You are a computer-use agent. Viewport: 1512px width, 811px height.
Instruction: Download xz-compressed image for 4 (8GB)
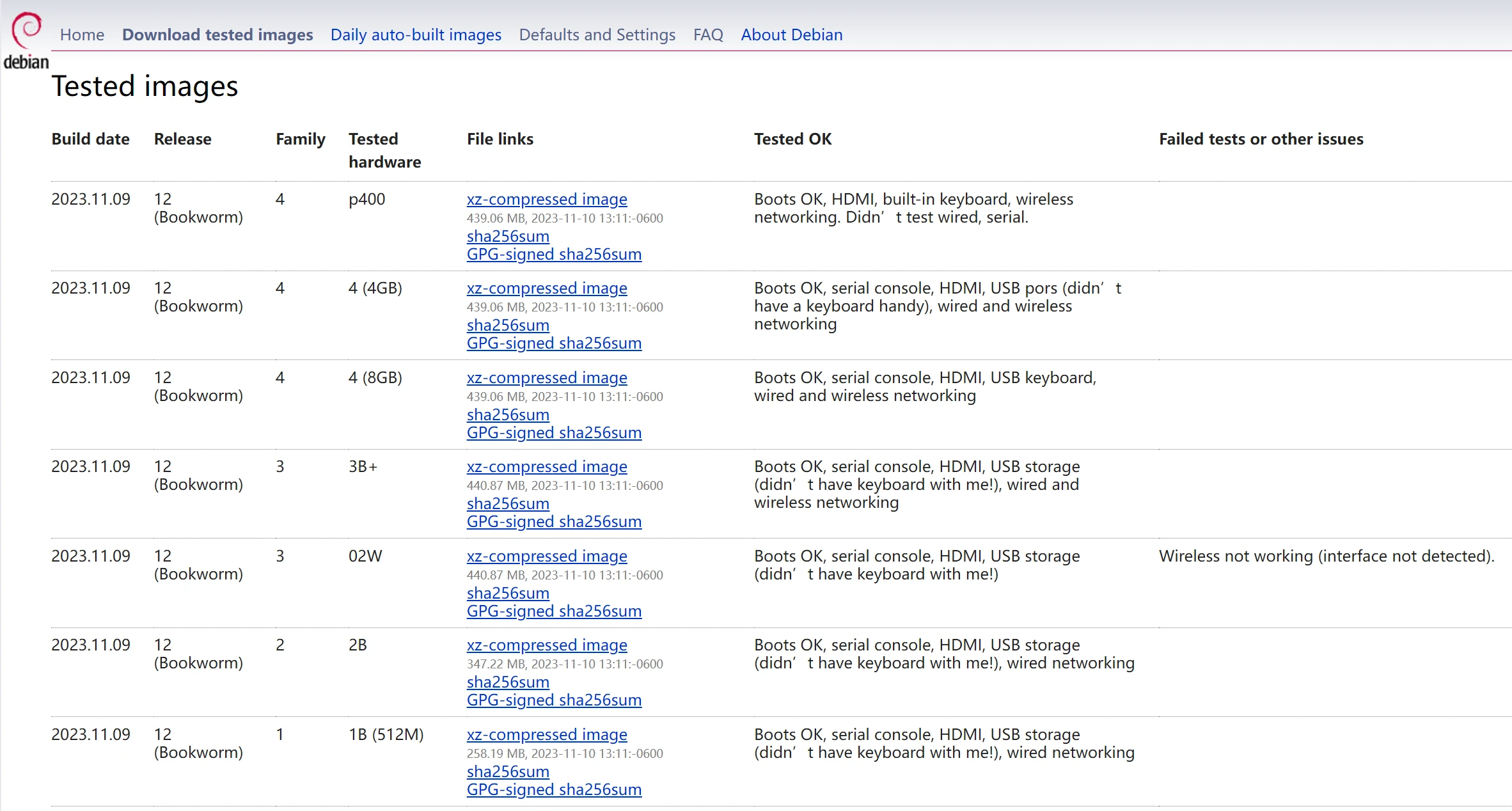[547, 377]
